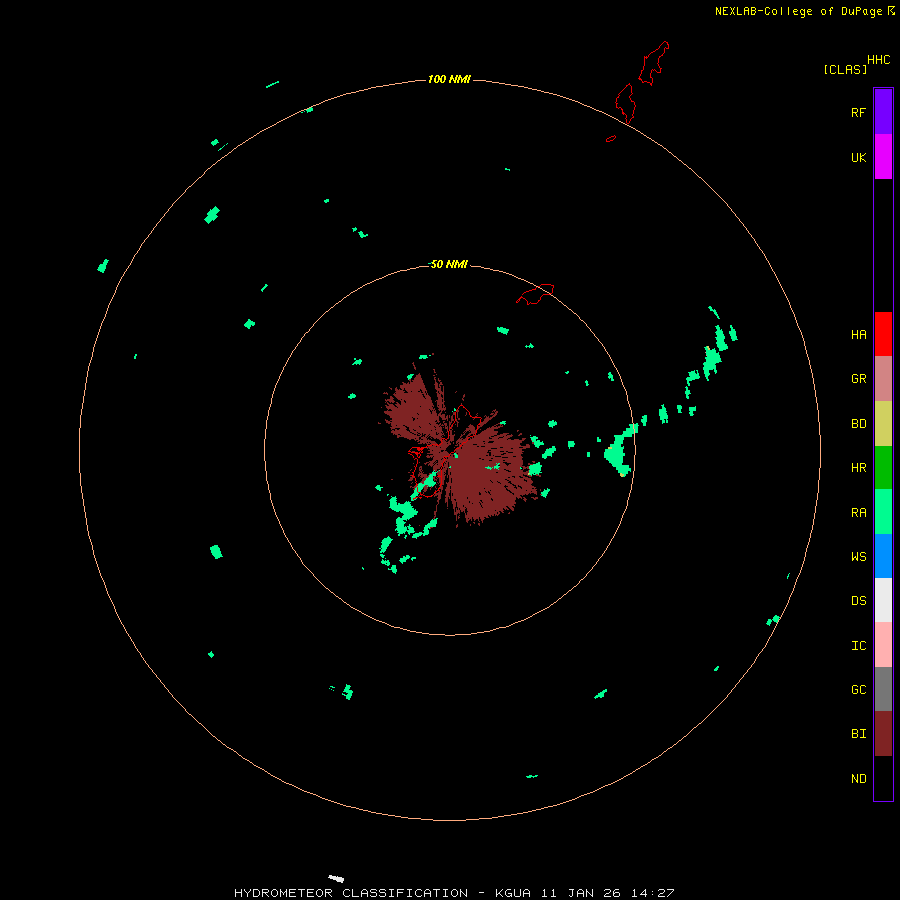Click the BI legend label

pyautogui.click(x=858, y=734)
